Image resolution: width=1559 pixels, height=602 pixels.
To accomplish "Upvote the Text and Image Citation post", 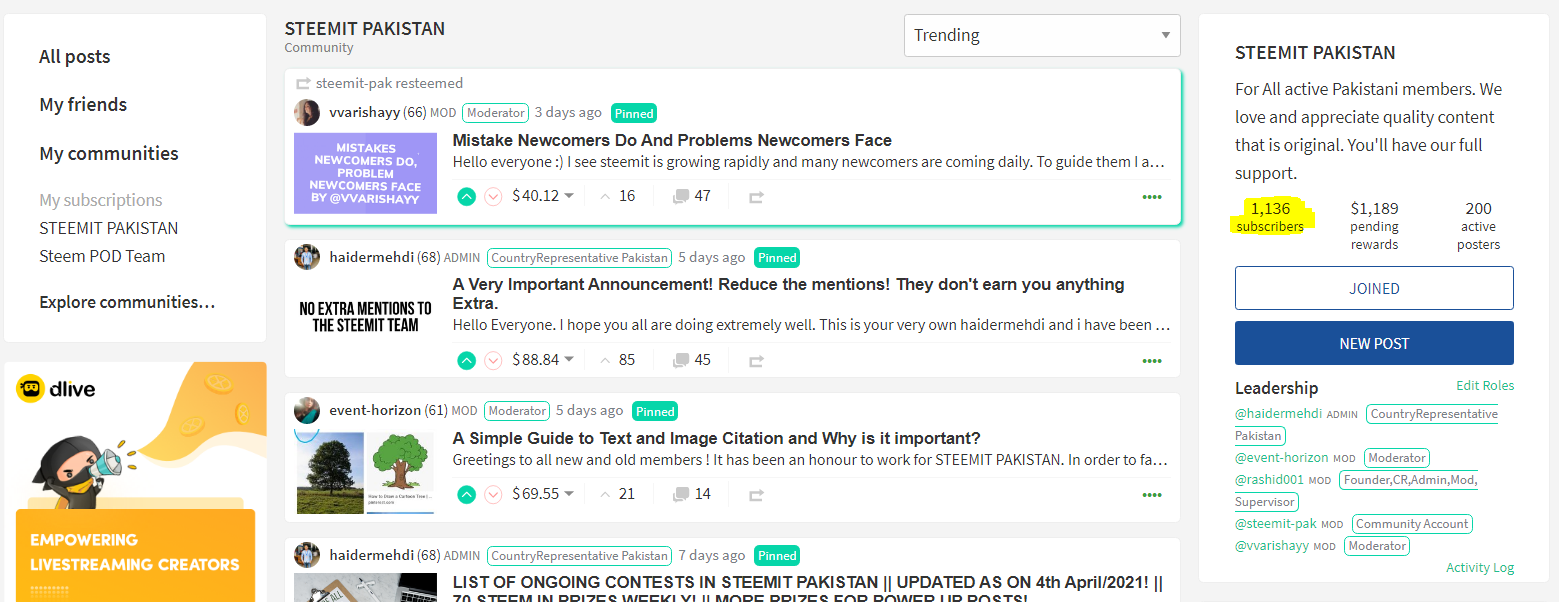I will 466,494.
